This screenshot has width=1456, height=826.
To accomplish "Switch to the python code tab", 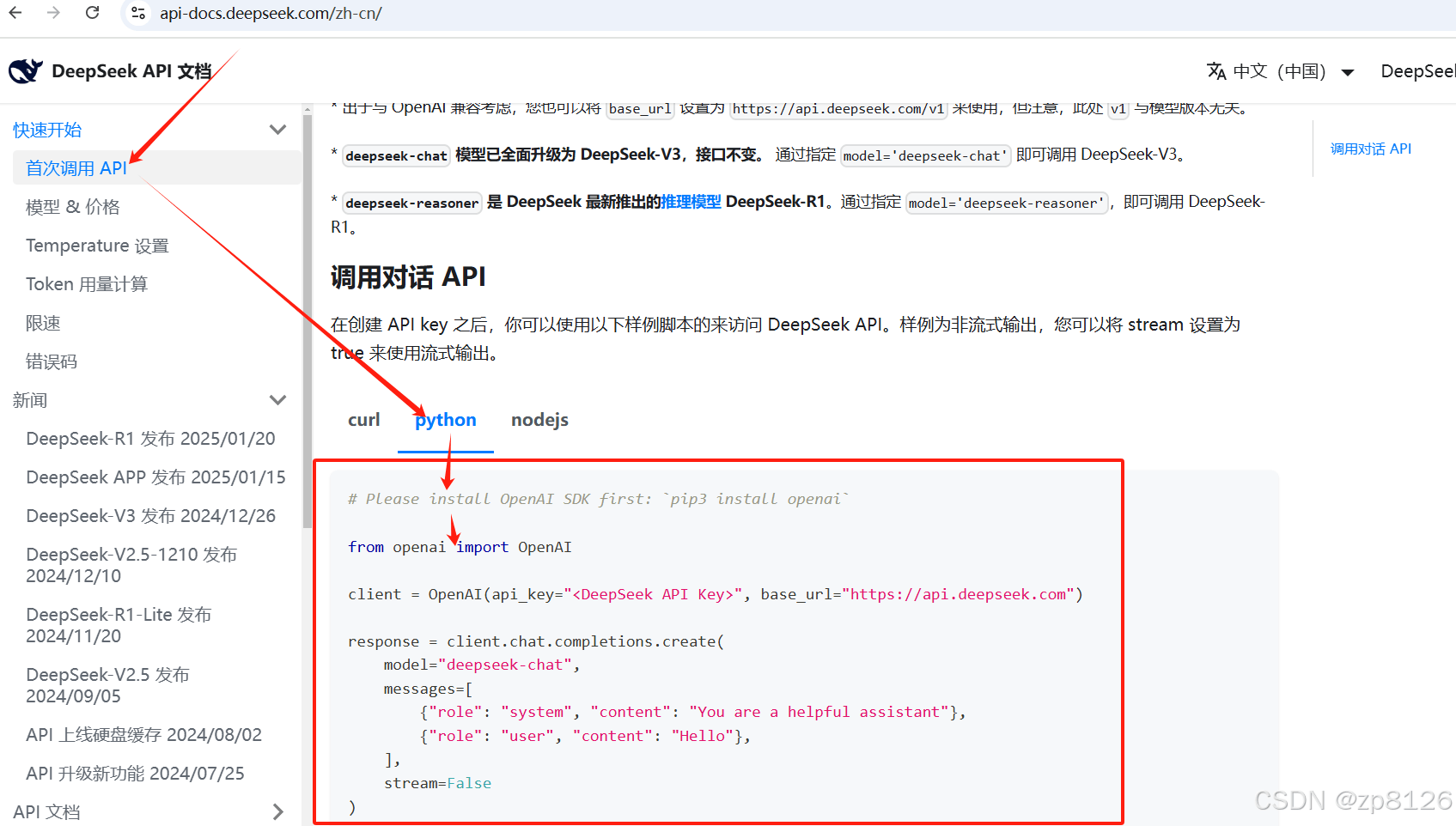I will coord(445,420).
